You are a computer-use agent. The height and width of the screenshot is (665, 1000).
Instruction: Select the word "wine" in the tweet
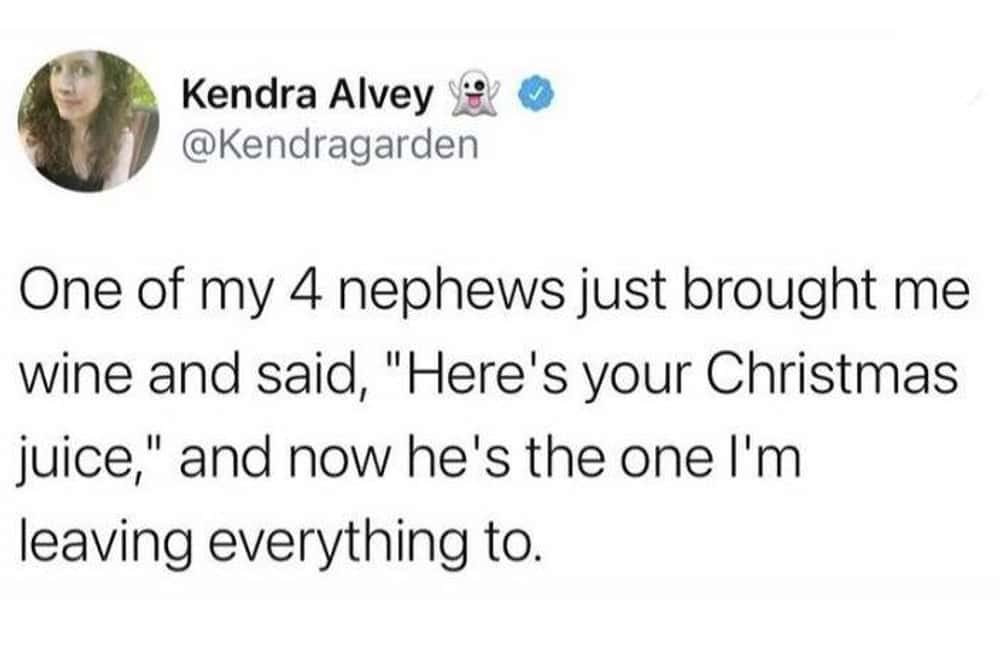pos(78,374)
